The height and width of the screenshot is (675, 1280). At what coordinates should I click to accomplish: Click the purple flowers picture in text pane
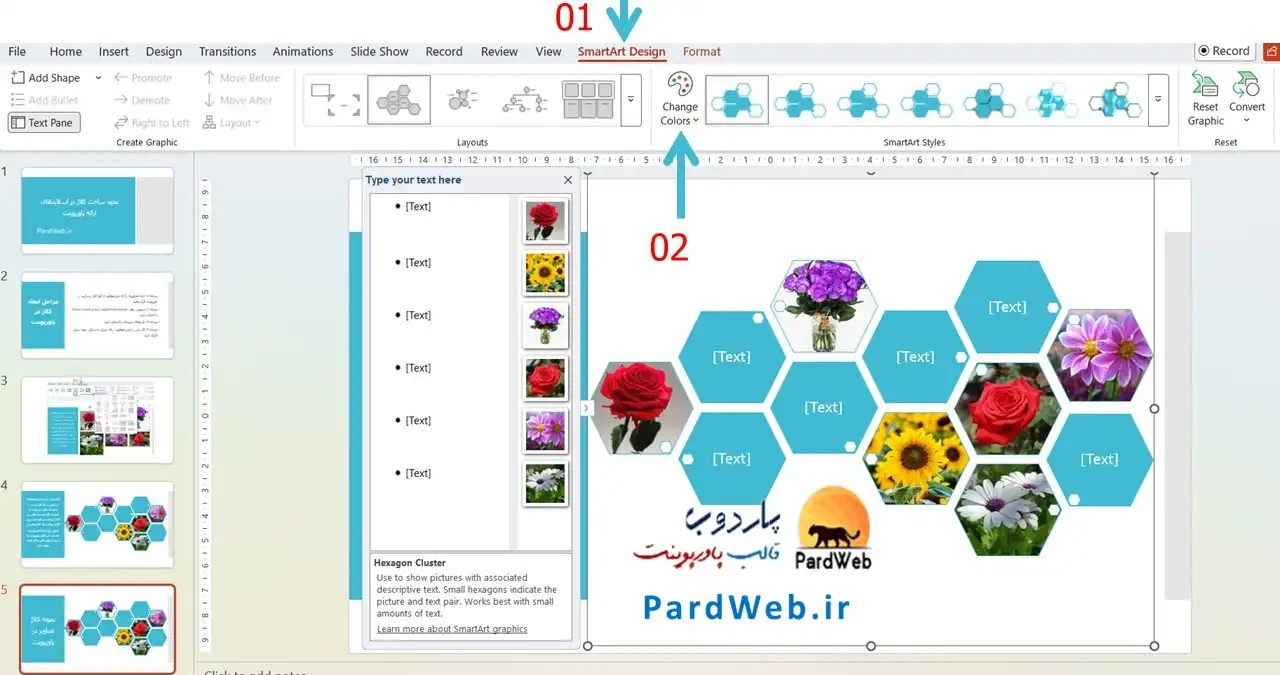(545, 326)
